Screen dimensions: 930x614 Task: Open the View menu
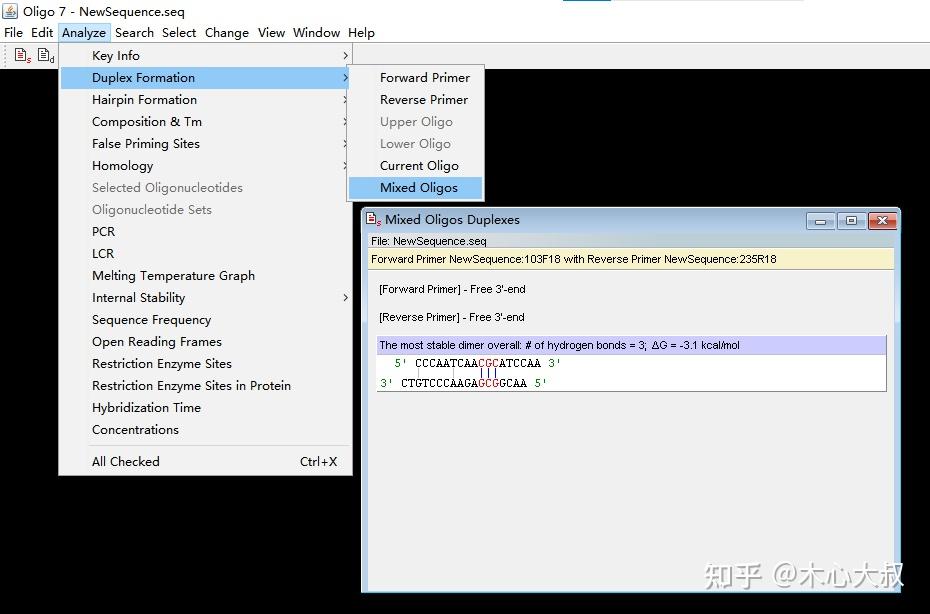(x=271, y=33)
